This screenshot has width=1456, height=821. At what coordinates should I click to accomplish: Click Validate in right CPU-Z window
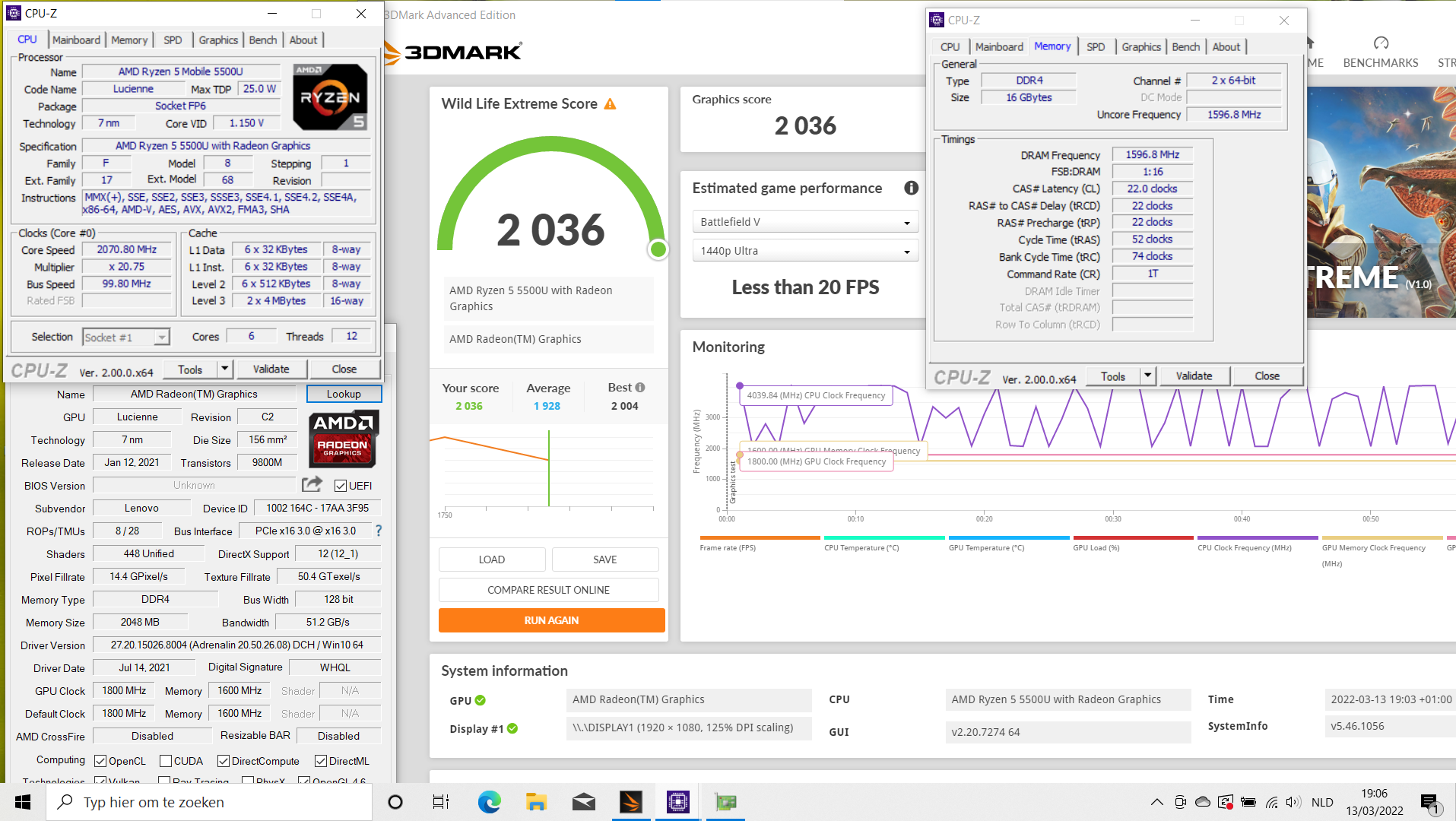tap(1194, 376)
